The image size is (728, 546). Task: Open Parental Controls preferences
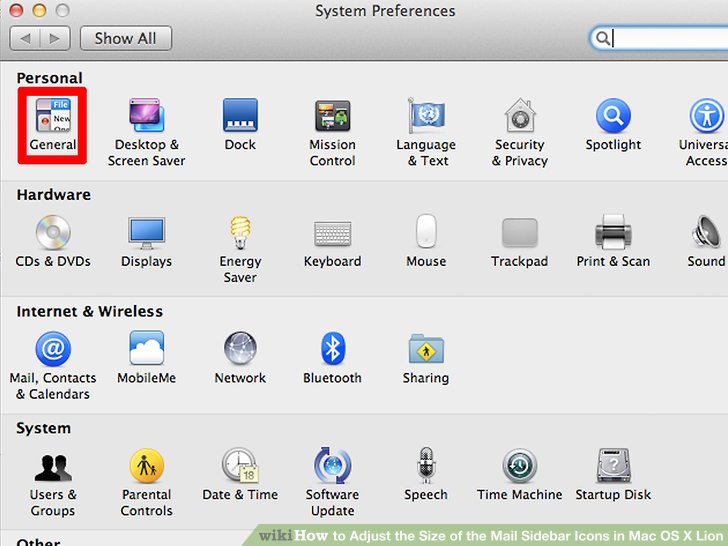click(147, 483)
